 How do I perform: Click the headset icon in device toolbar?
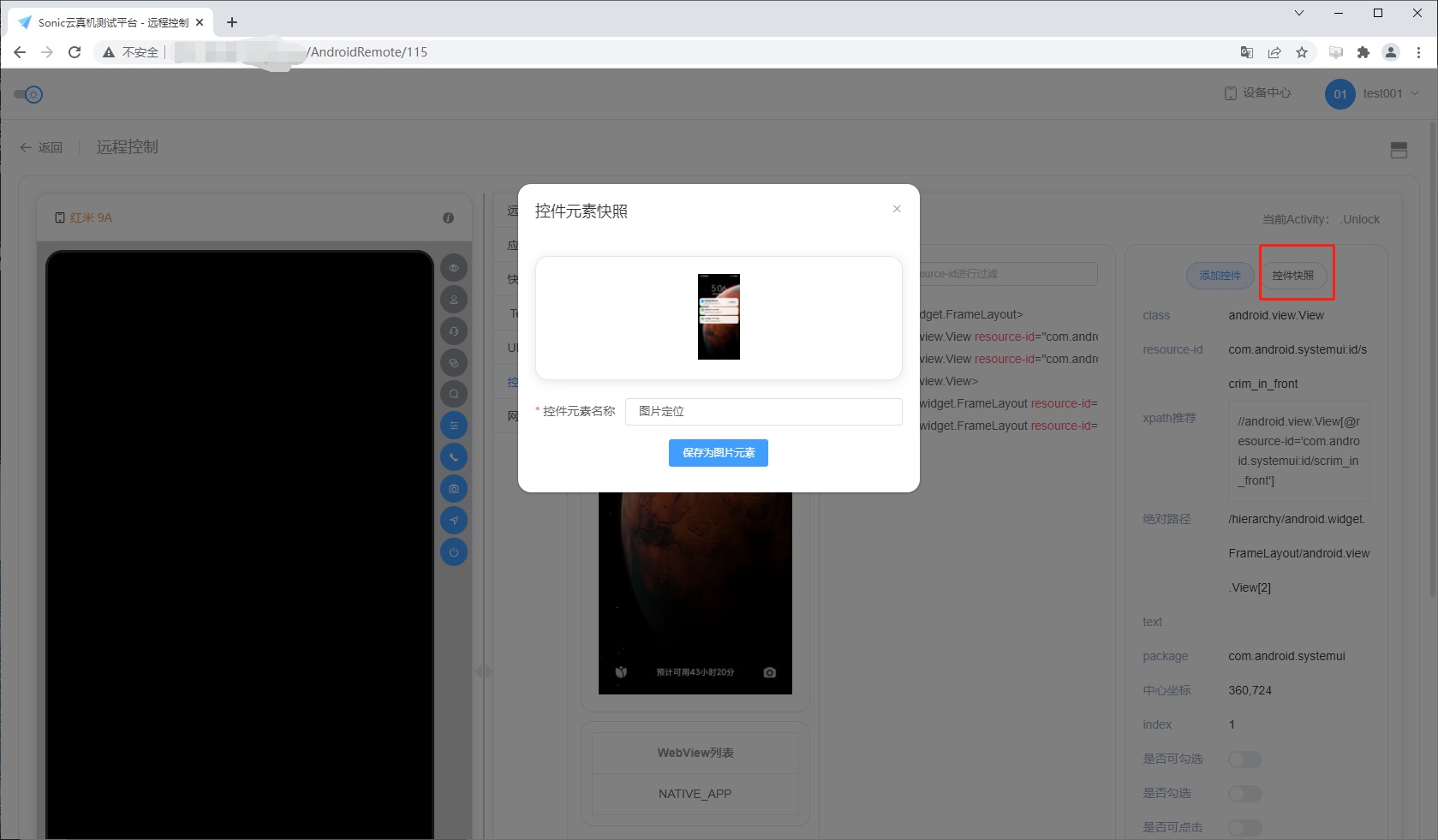coord(454,331)
